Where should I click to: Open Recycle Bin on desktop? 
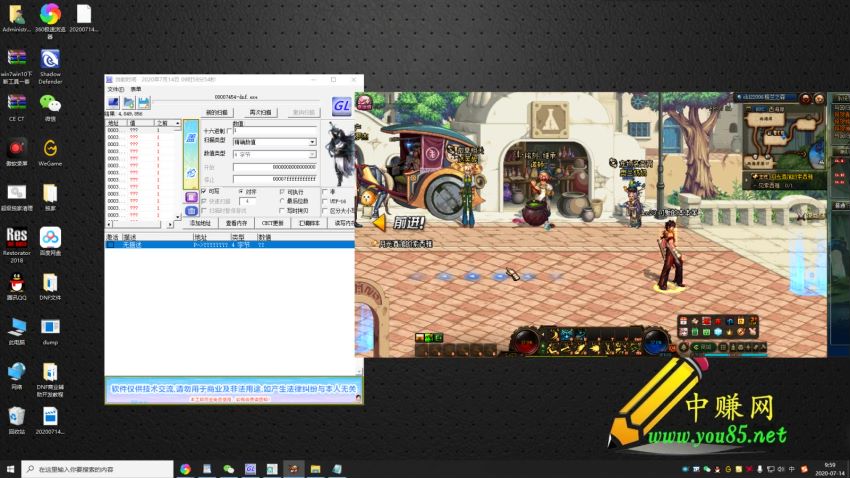(x=17, y=420)
